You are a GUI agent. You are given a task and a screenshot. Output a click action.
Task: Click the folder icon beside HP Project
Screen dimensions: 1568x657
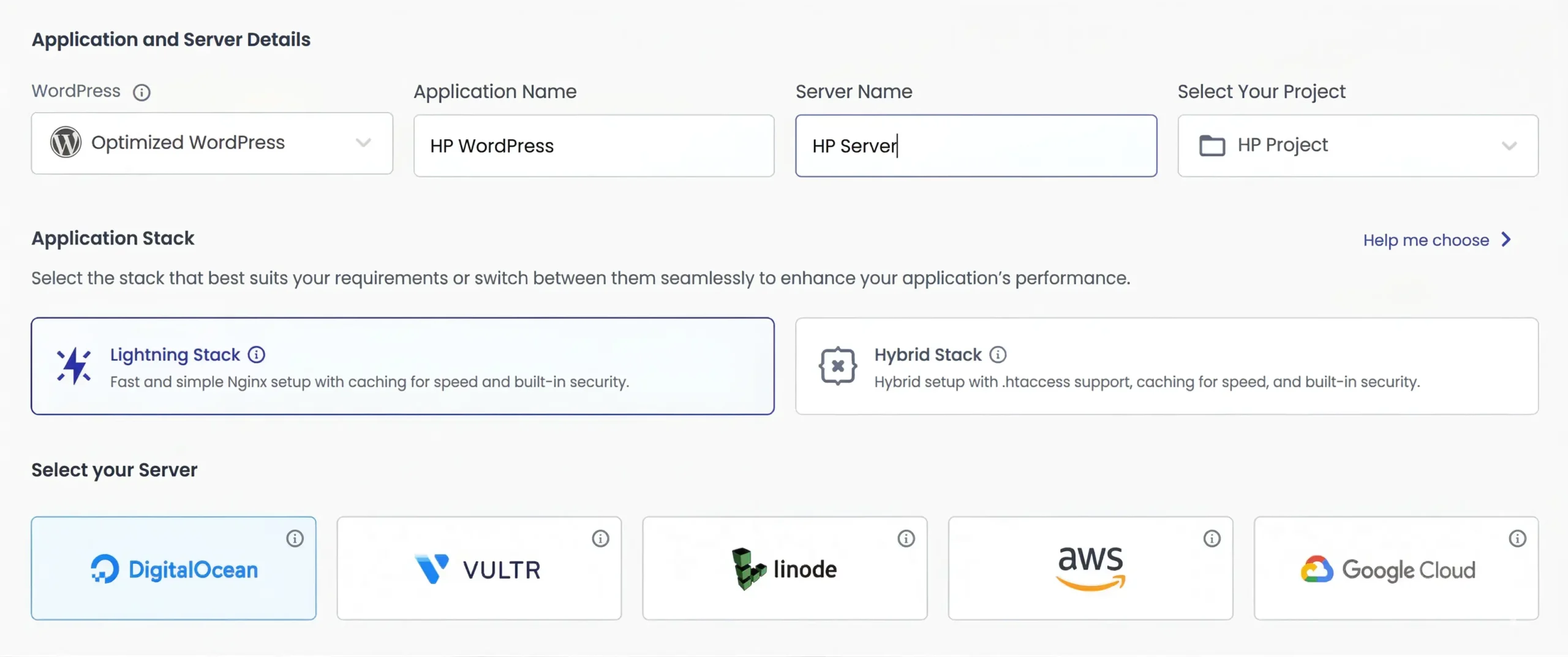click(1213, 145)
